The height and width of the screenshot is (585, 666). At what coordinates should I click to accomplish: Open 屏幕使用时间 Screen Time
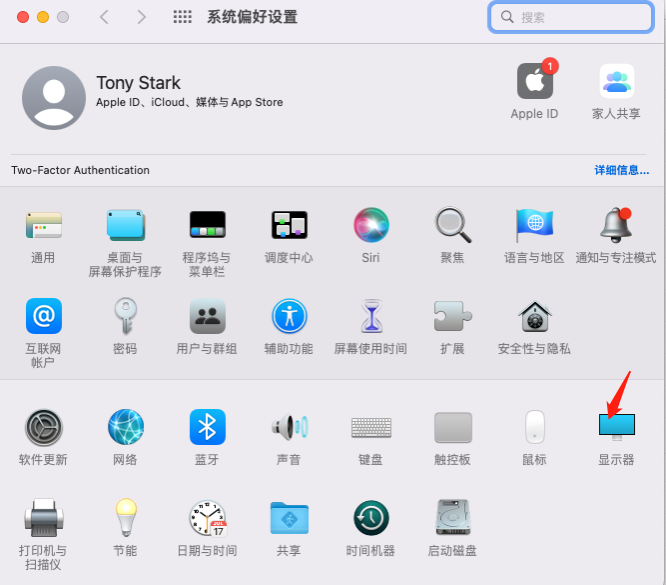point(370,317)
